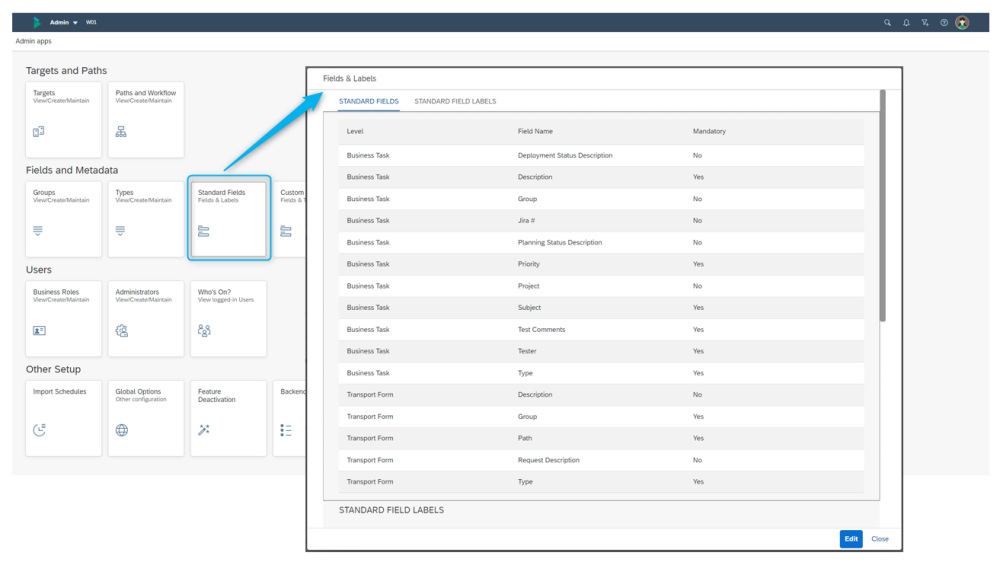Click the filter icon in the header
This screenshot has width=1000, height=578.
[925, 22]
